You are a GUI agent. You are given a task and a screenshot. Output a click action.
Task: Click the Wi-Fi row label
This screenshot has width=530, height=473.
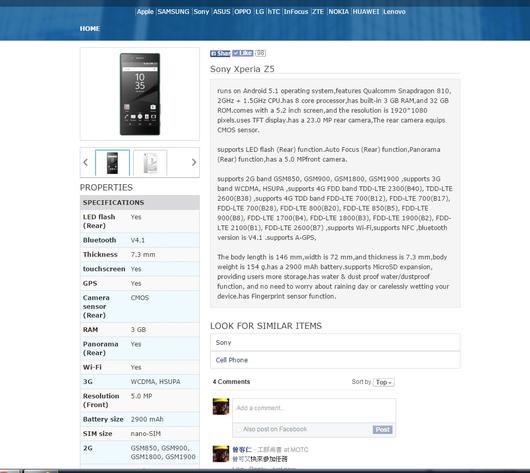(x=92, y=367)
